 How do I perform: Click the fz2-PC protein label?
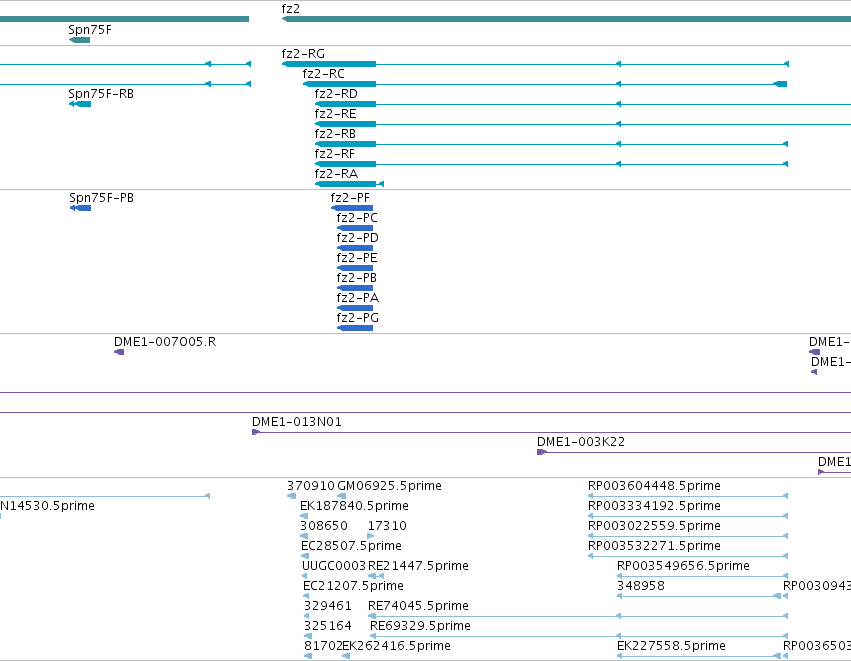(x=357, y=218)
